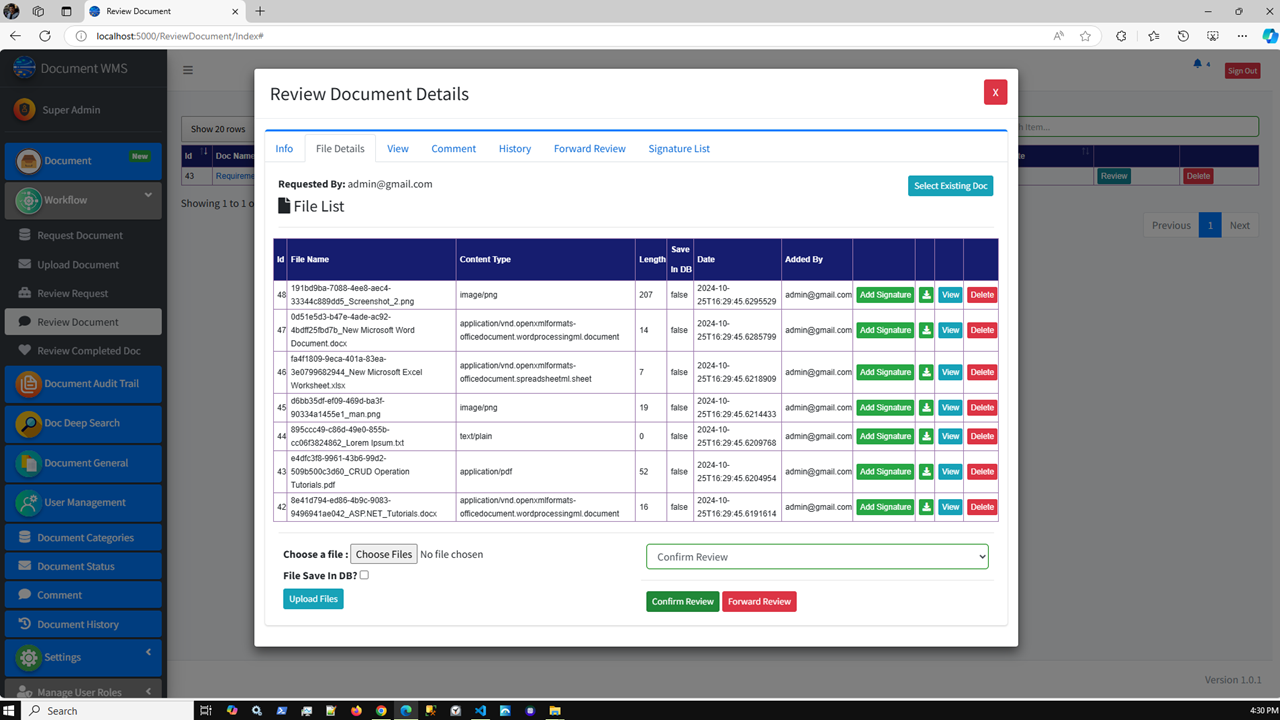Open the History tab
Screen dimensions: 1280x720
[514, 148]
